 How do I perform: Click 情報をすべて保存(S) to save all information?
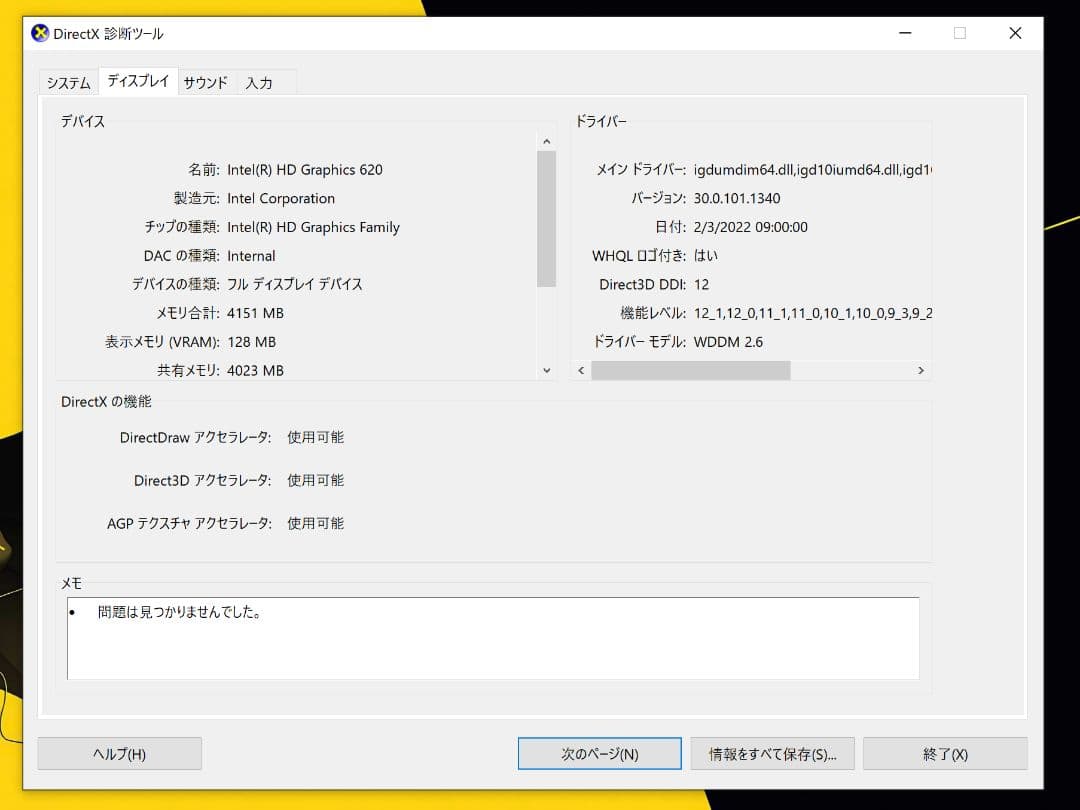pos(773,753)
